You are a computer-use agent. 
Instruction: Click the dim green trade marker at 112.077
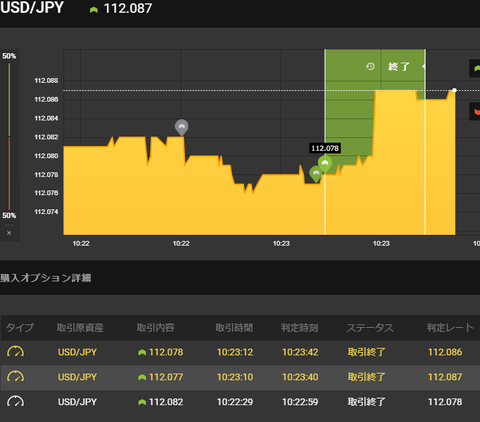click(316, 174)
